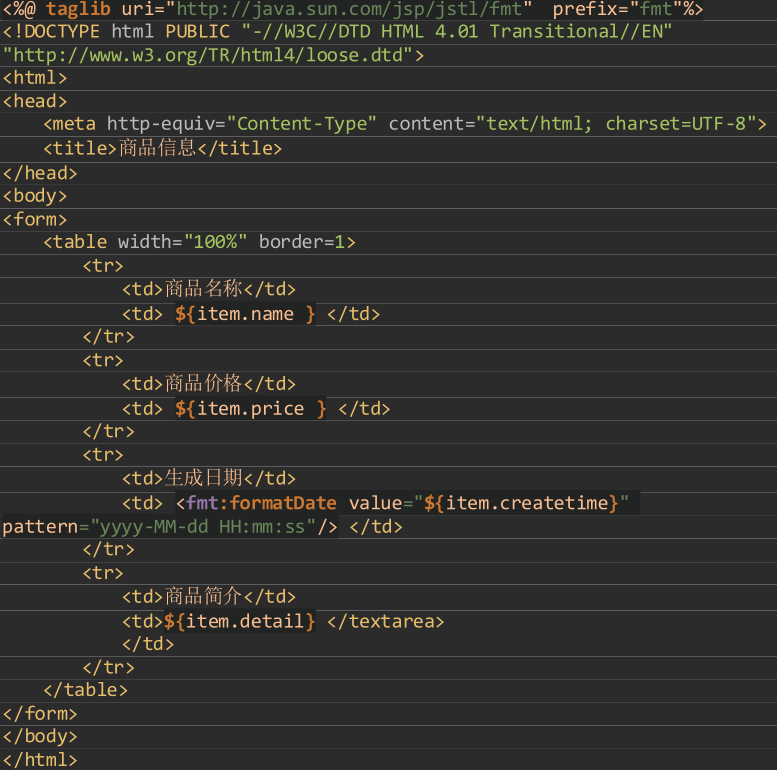
Task: Click the pattern yyyy-MM-dd HH:mm:ss string
Action: (203, 527)
